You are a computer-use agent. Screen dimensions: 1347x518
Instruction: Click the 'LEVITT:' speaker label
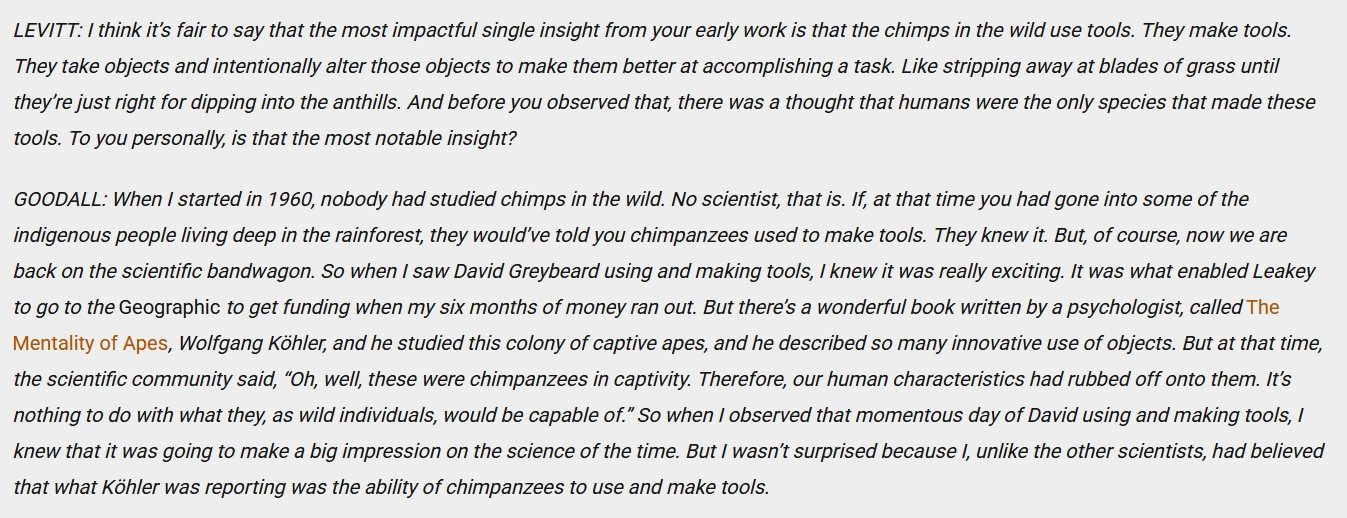click(x=47, y=30)
